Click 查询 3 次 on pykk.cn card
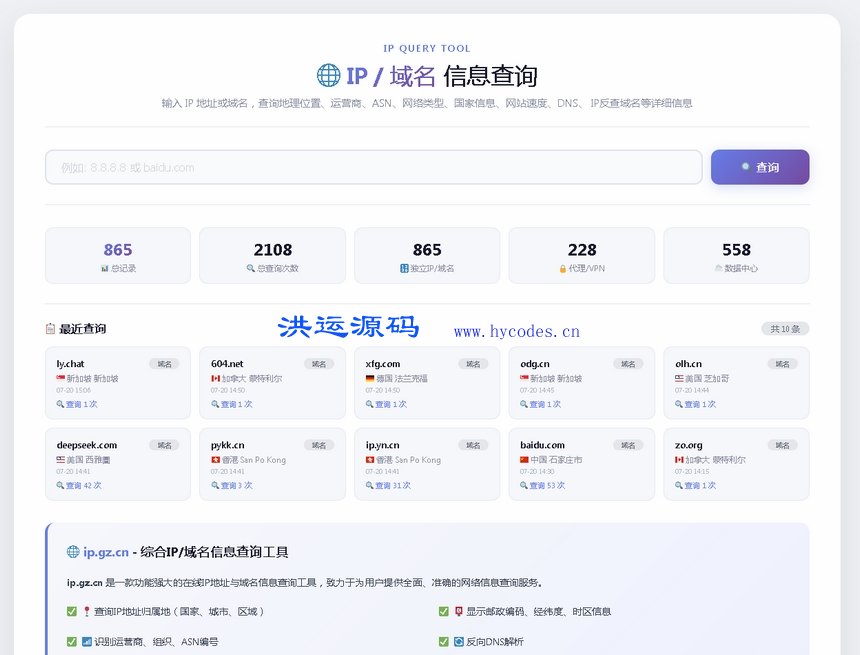 pos(232,485)
